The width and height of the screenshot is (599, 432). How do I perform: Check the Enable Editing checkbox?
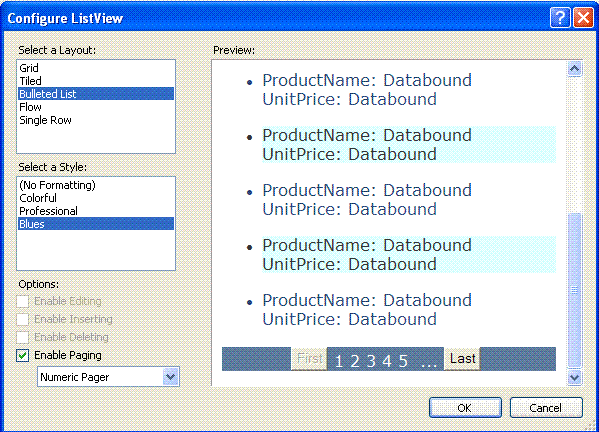pyautogui.click(x=23, y=301)
